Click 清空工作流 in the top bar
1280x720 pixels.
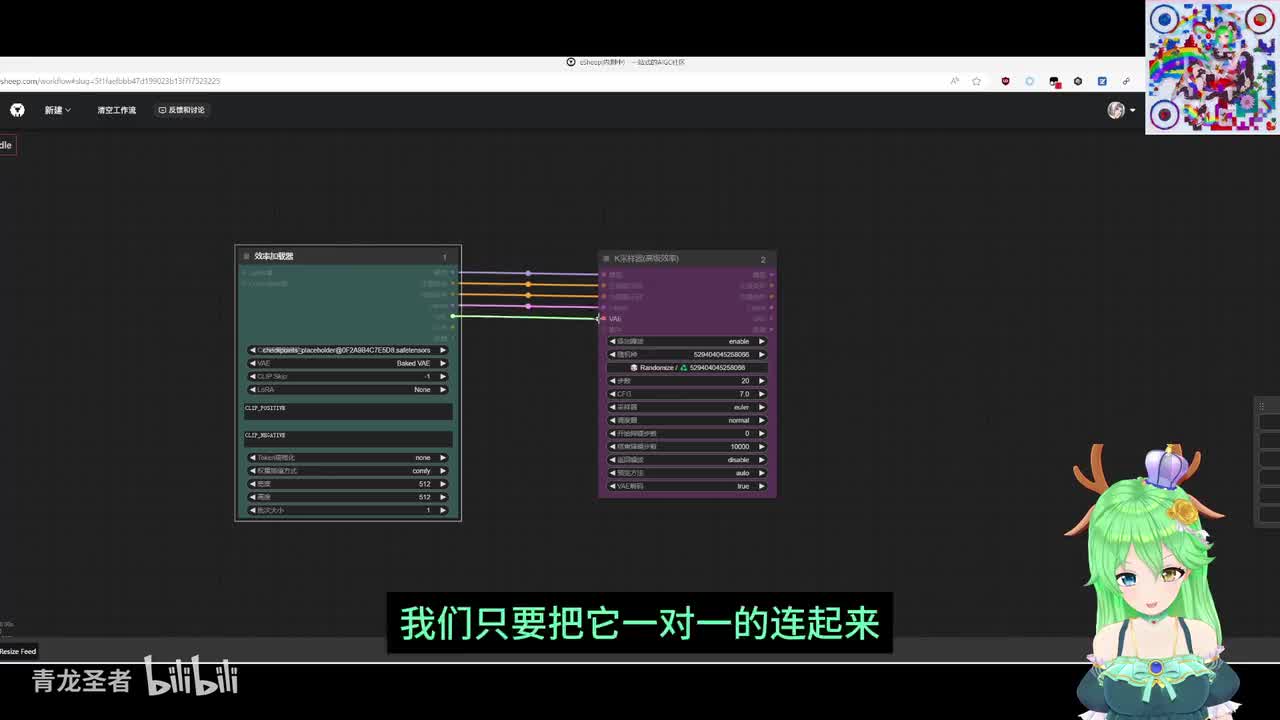pyautogui.click(x=116, y=110)
